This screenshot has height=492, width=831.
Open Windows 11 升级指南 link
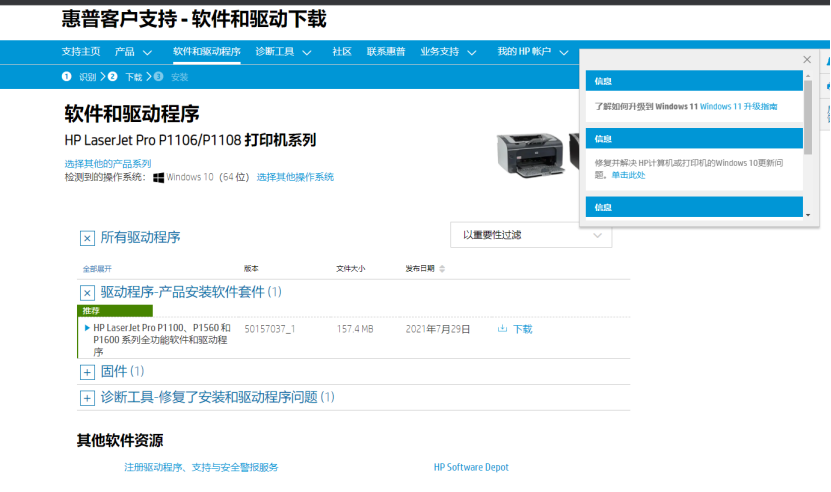739,107
